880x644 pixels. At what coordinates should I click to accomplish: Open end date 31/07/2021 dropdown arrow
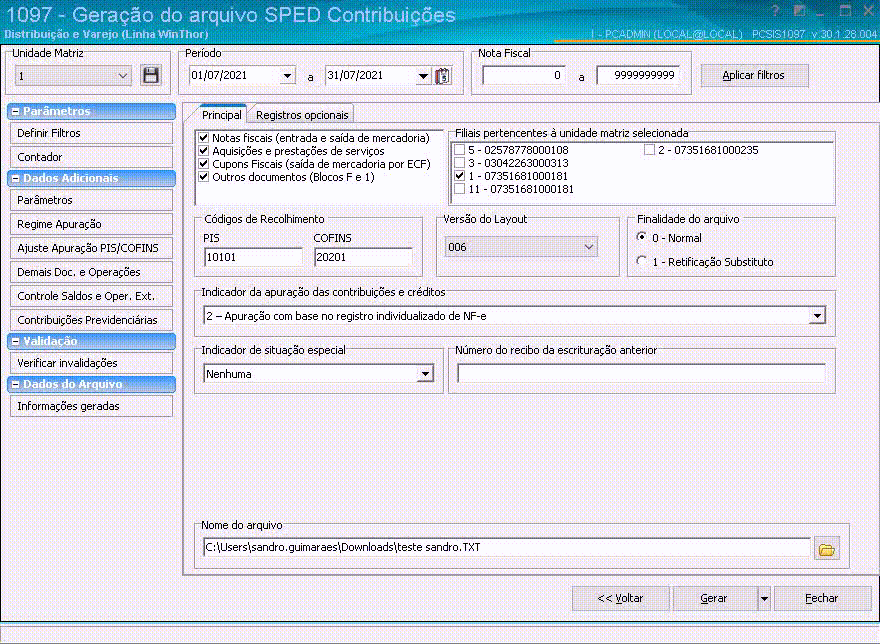[x=423, y=75]
